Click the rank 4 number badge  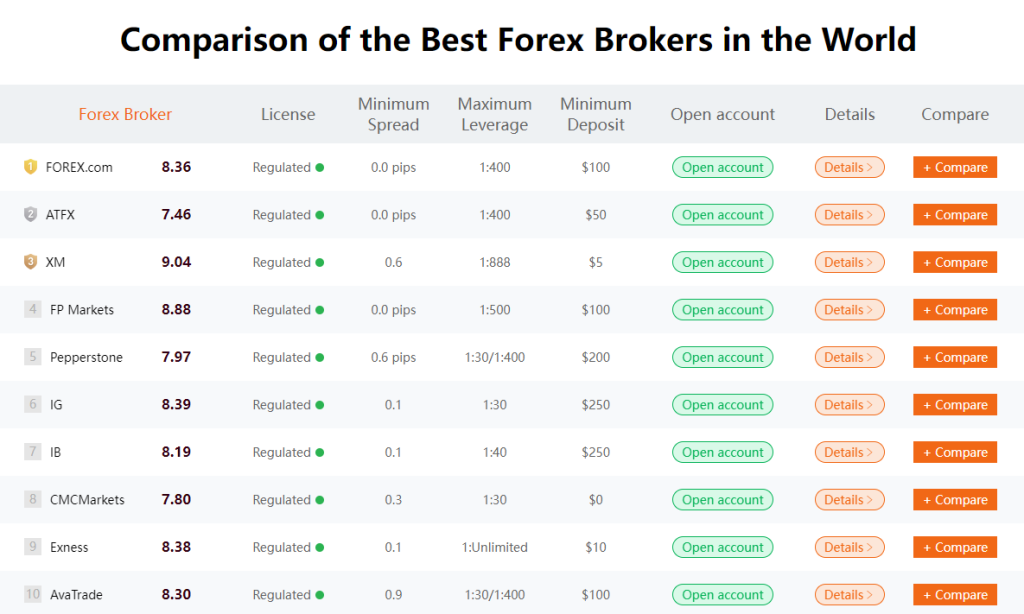[33, 310]
